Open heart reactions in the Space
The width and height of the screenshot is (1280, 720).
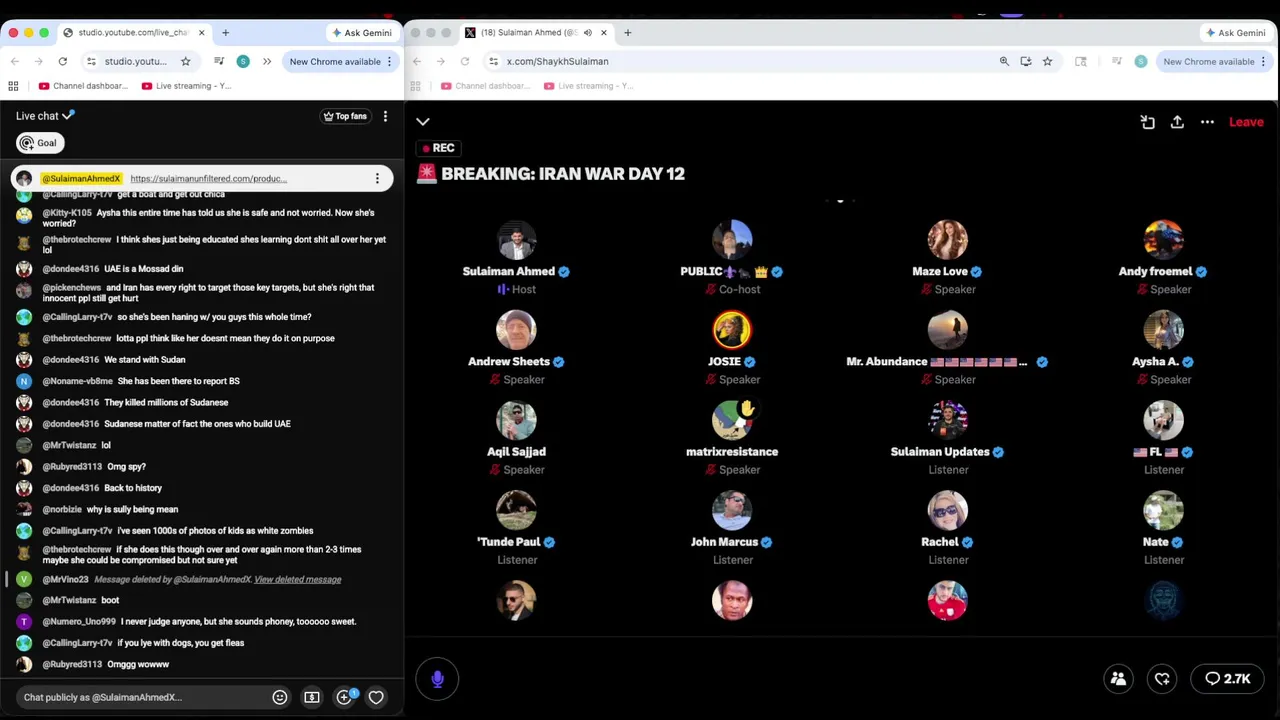click(x=1162, y=679)
